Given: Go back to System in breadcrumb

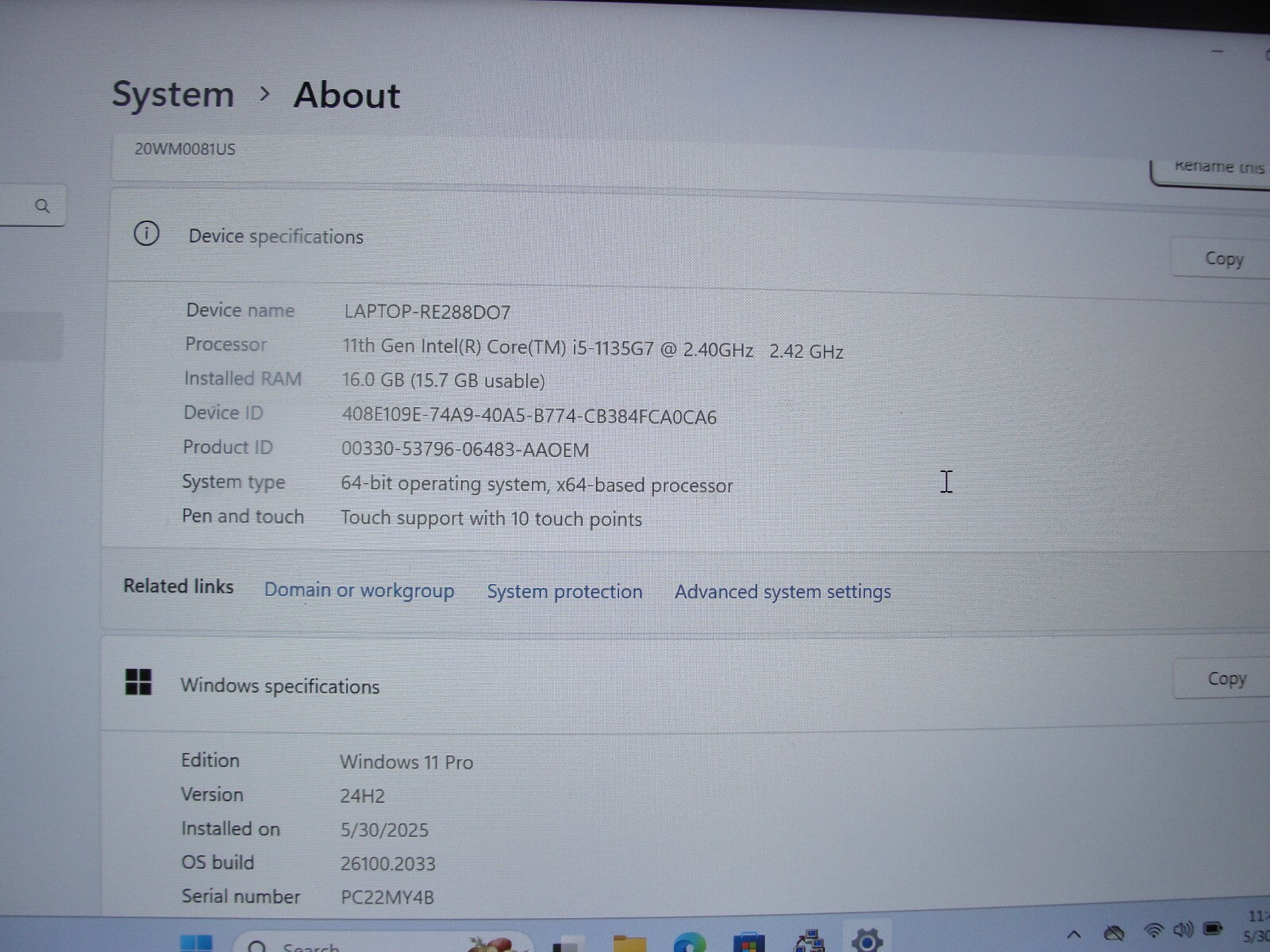Looking at the screenshot, I should (x=173, y=94).
